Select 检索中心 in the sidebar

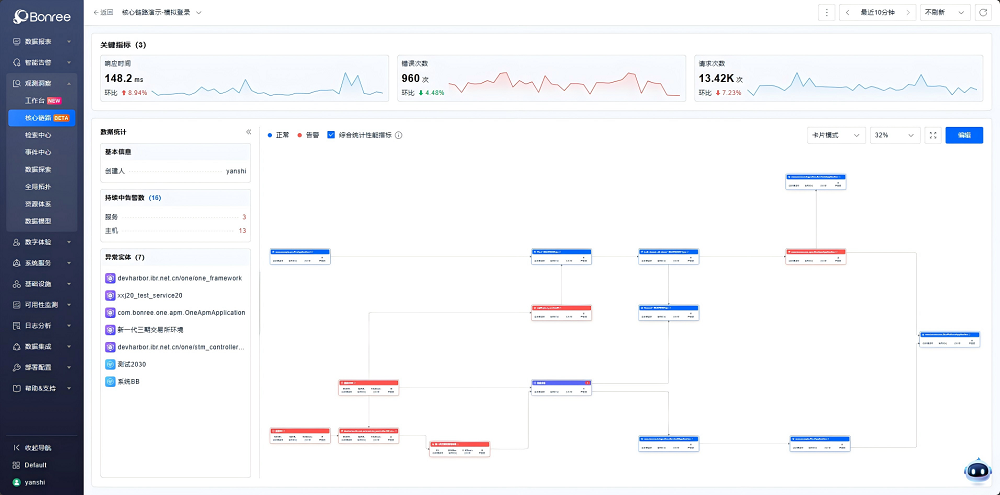click(x=38, y=135)
